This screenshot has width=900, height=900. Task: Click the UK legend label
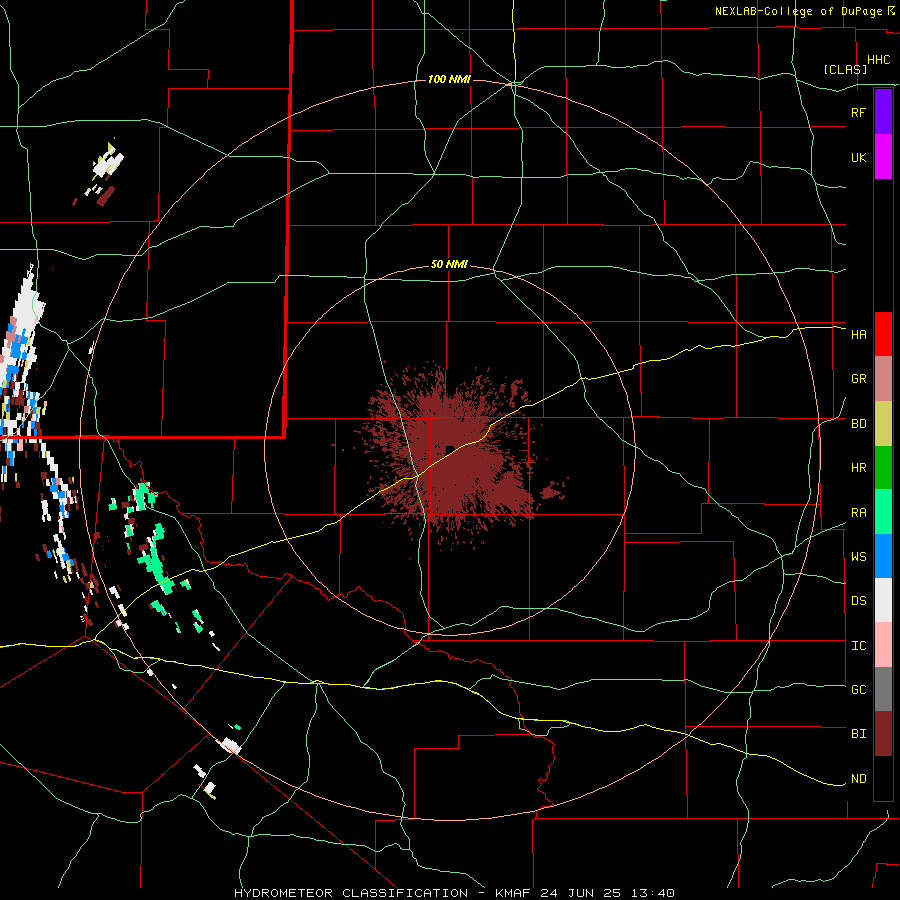(858, 157)
